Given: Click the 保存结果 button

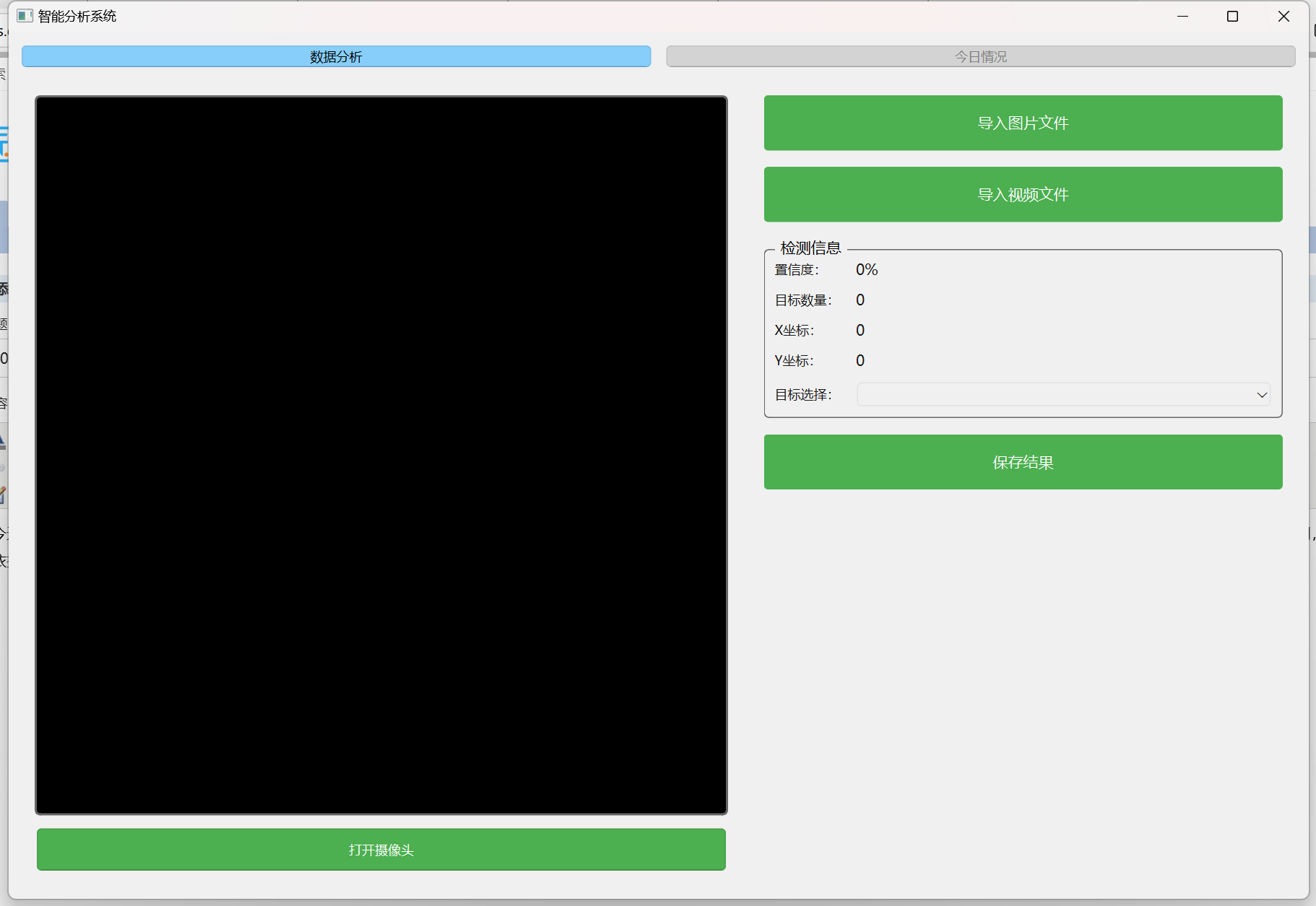Looking at the screenshot, I should (x=1023, y=462).
